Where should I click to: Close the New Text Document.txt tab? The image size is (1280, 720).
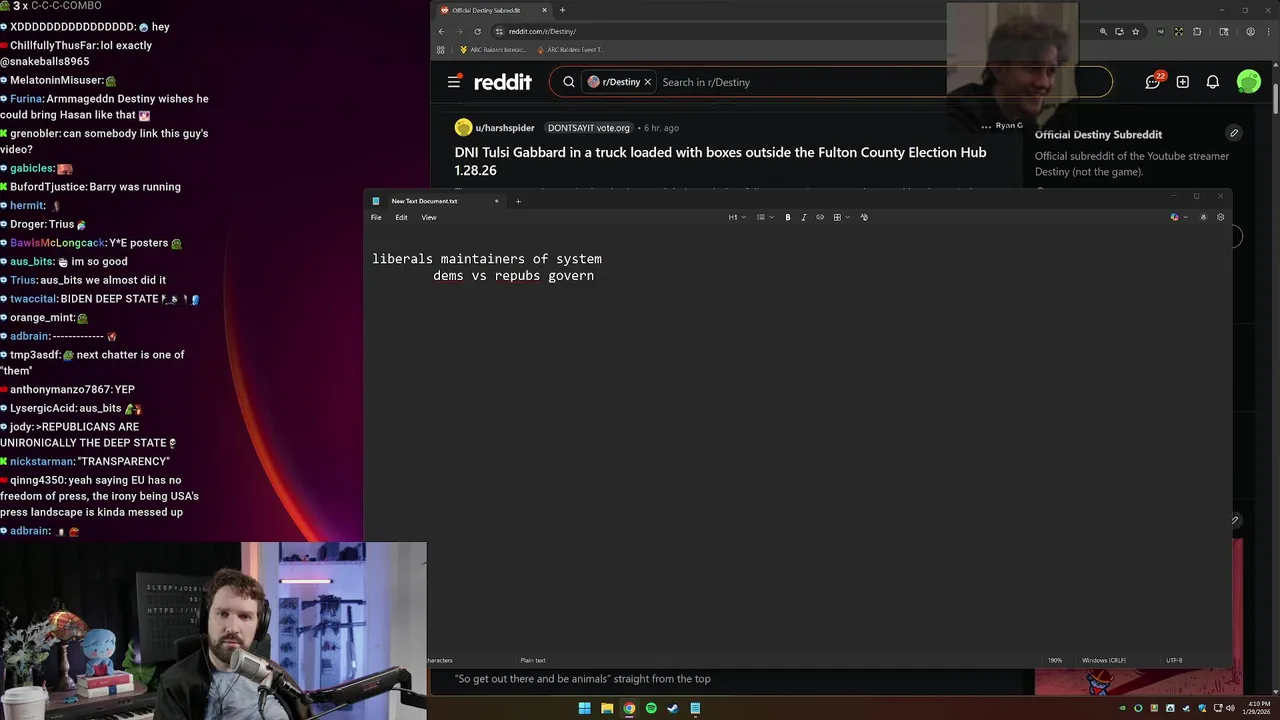(x=496, y=201)
